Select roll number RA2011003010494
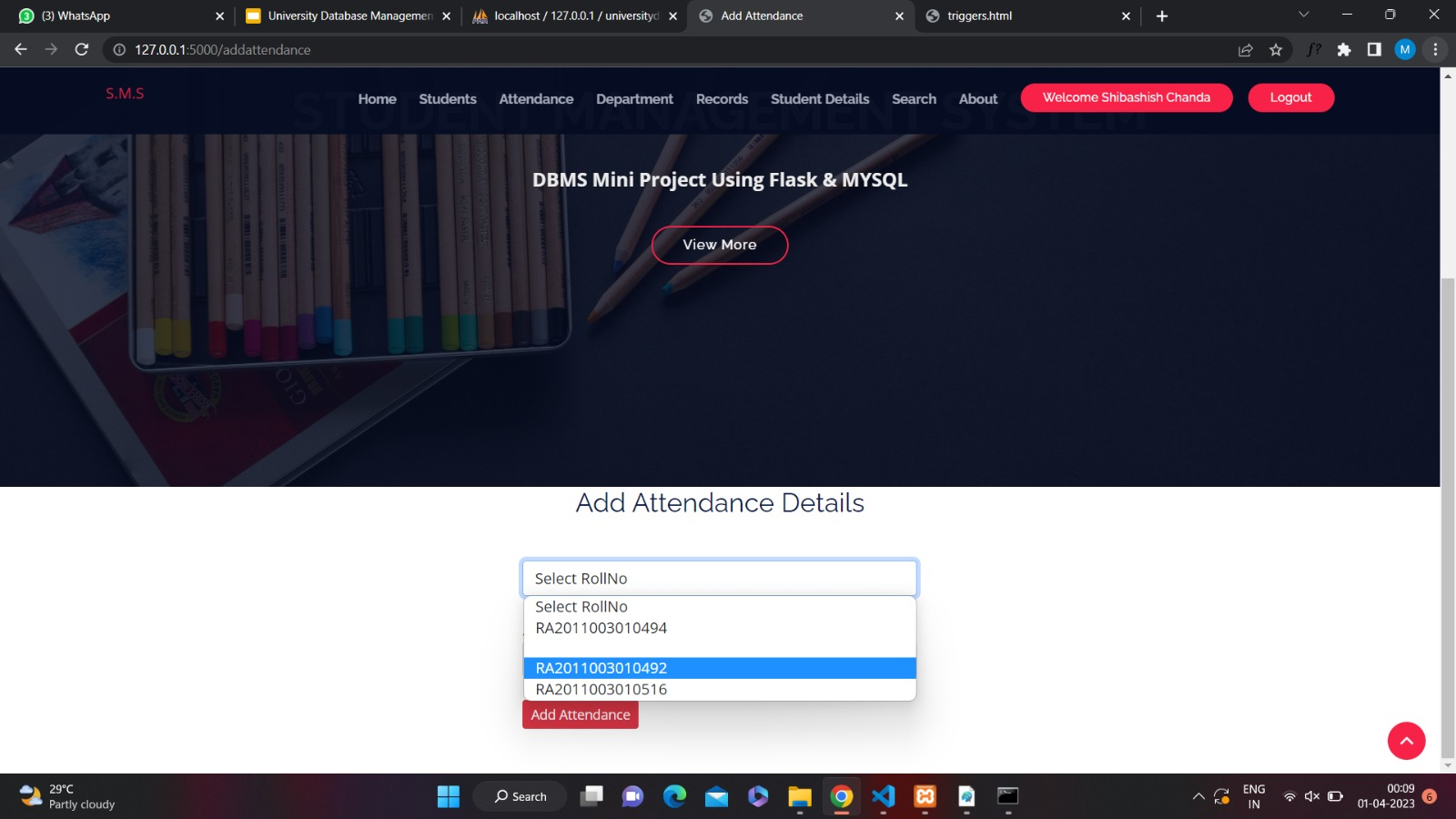Viewport: 1456px width, 819px height. click(720, 628)
